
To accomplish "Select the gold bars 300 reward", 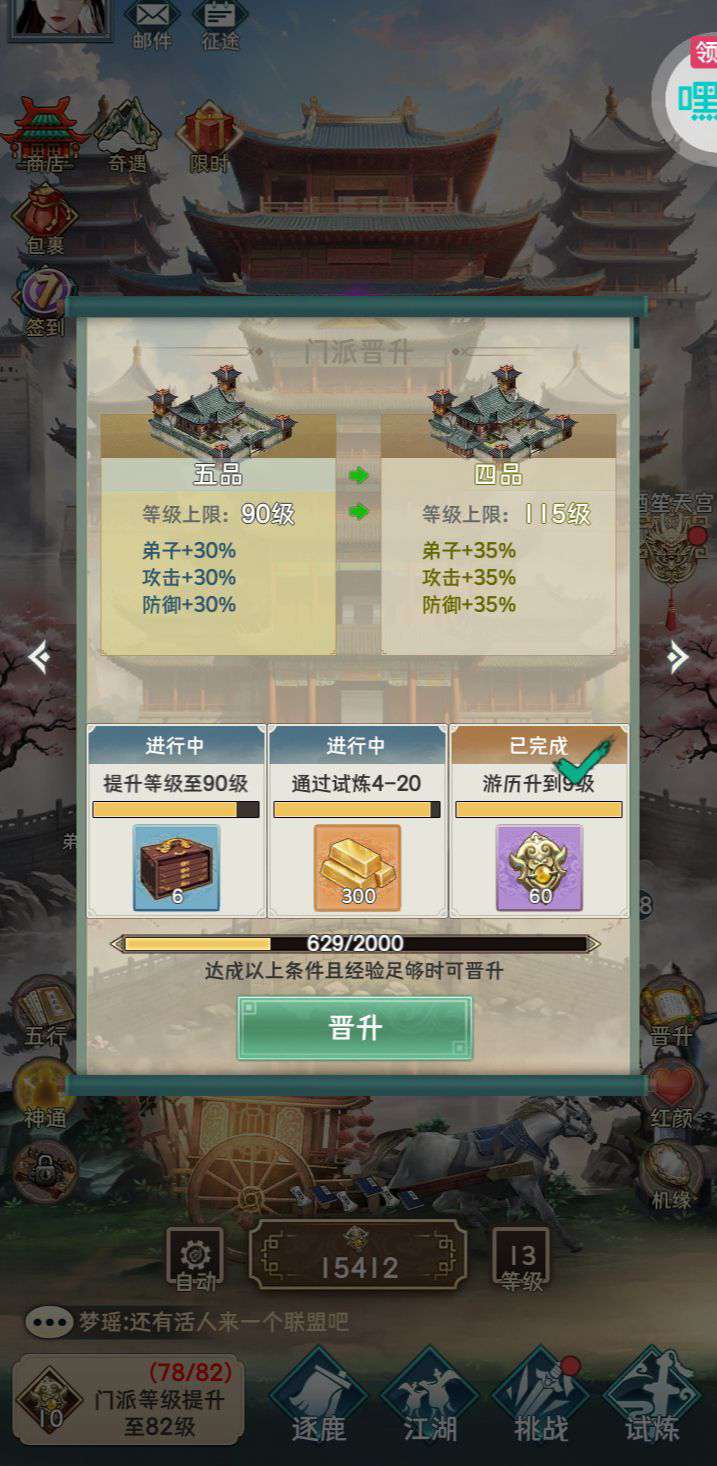I will coord(357,867).
